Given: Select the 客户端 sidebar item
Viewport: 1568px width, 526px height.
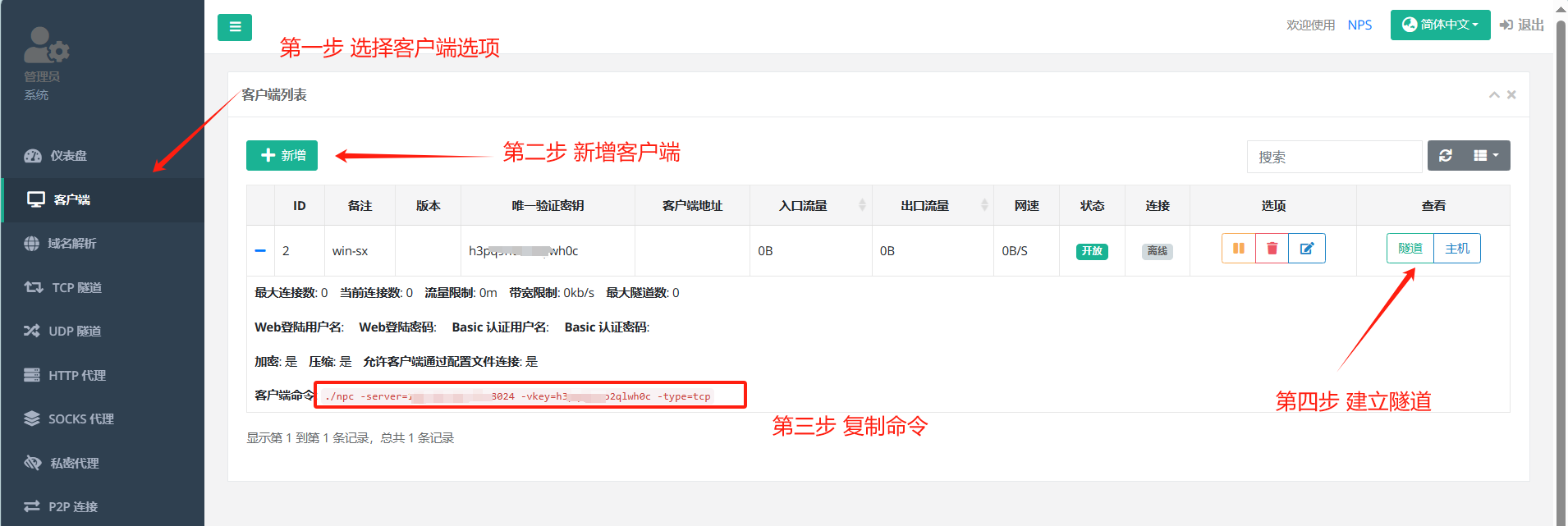Looking at the screenshot, I should (103, 199).
